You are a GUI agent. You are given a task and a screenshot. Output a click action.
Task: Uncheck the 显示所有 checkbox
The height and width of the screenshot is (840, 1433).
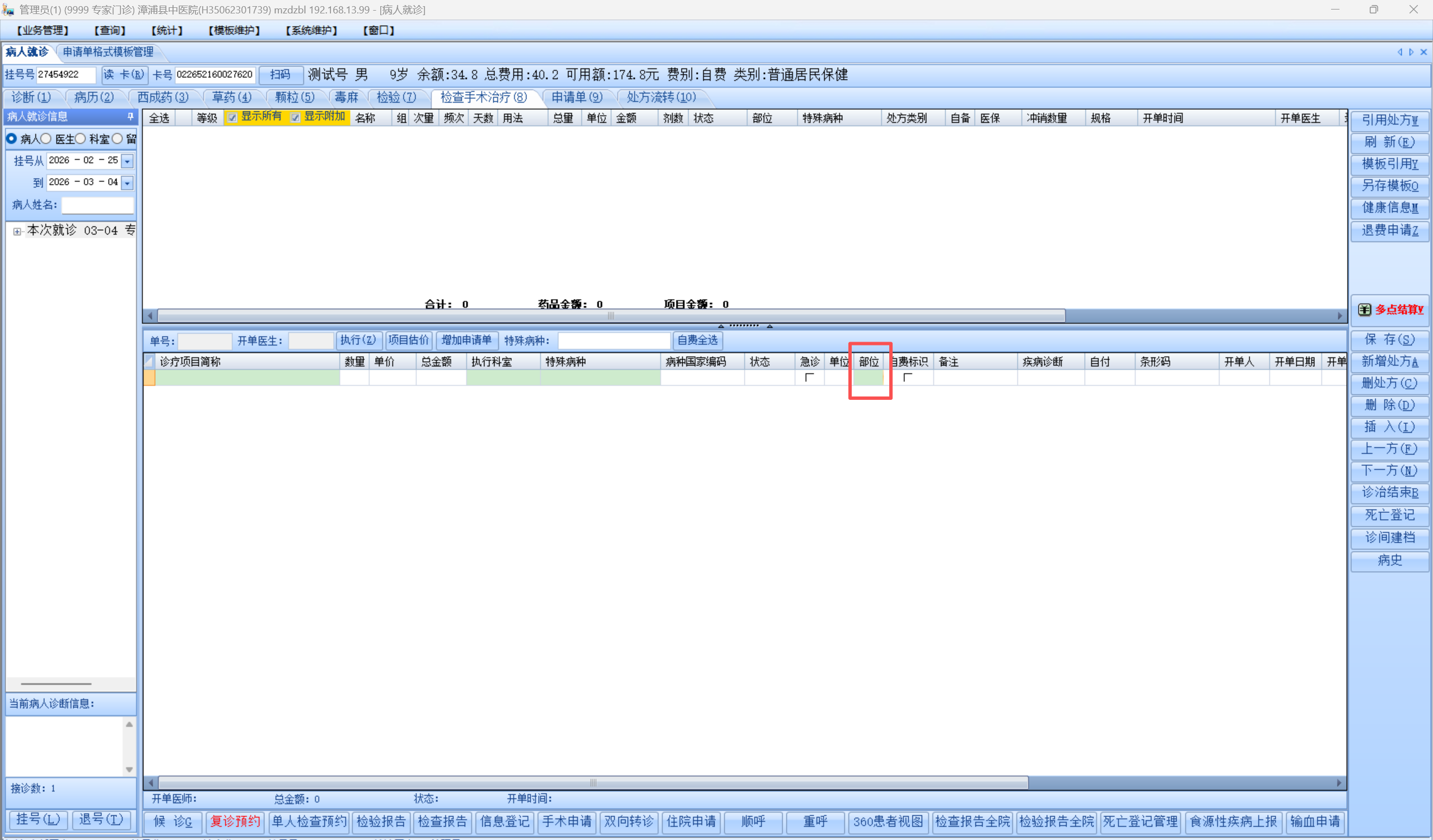[x=232, y=118]
